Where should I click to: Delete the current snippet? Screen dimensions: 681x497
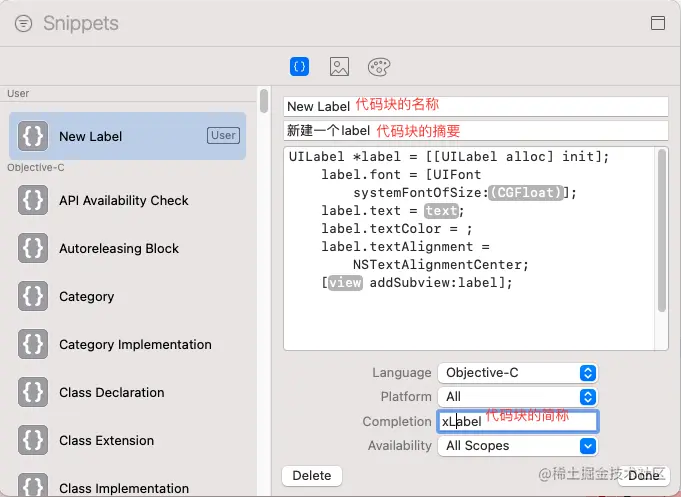(x=312, y=476)
